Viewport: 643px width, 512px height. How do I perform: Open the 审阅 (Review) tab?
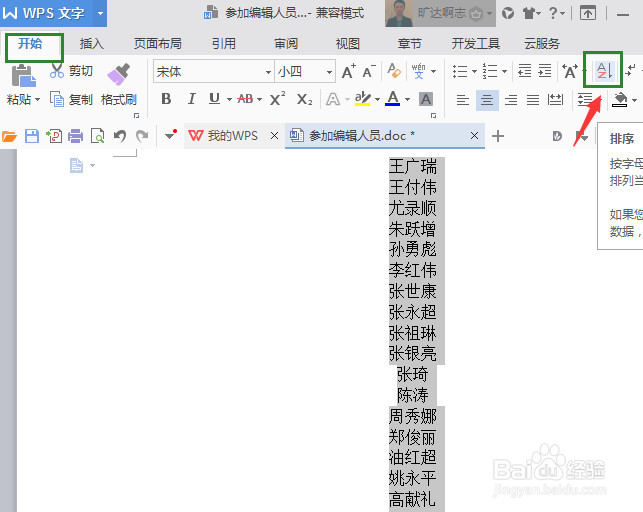(x=286, y=43)
